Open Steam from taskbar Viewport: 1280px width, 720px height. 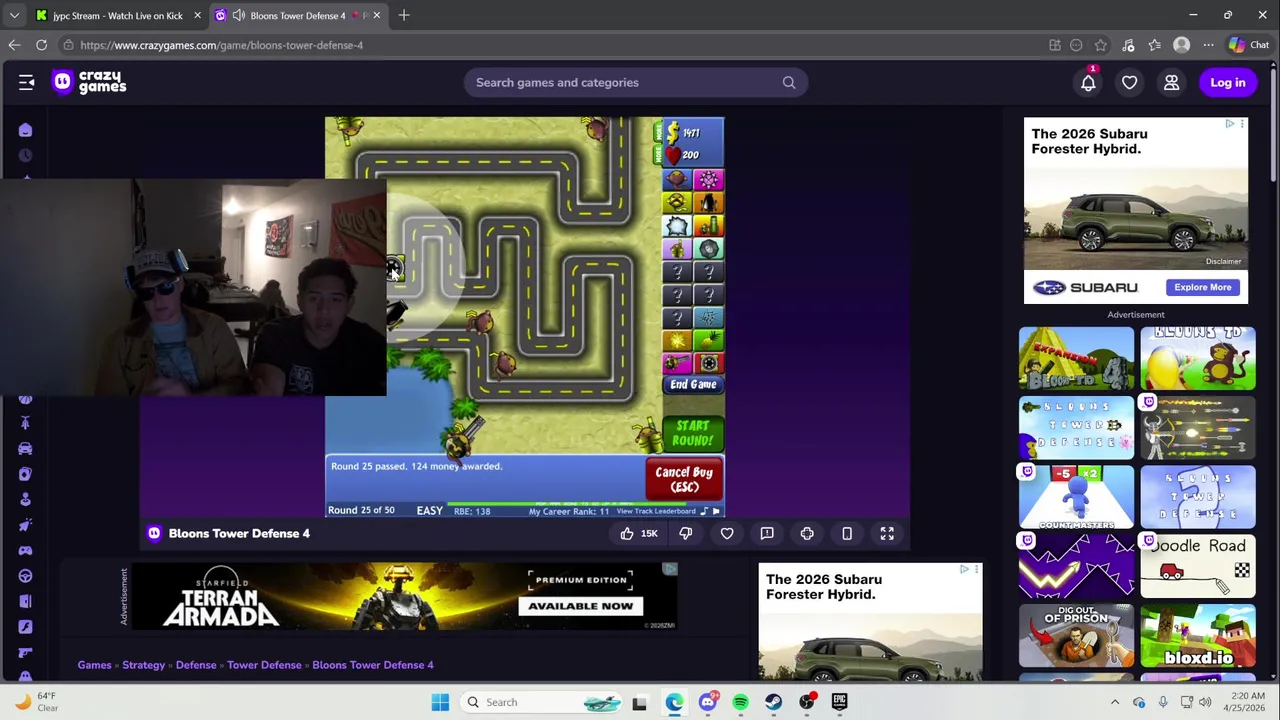773,702
